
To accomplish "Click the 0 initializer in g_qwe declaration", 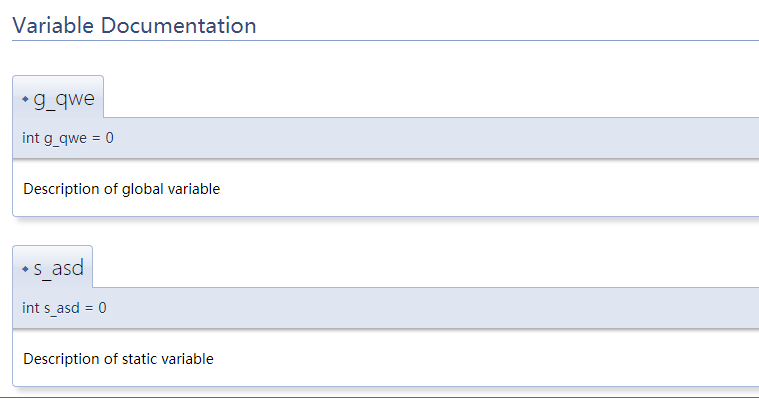I will click(109, 138).
